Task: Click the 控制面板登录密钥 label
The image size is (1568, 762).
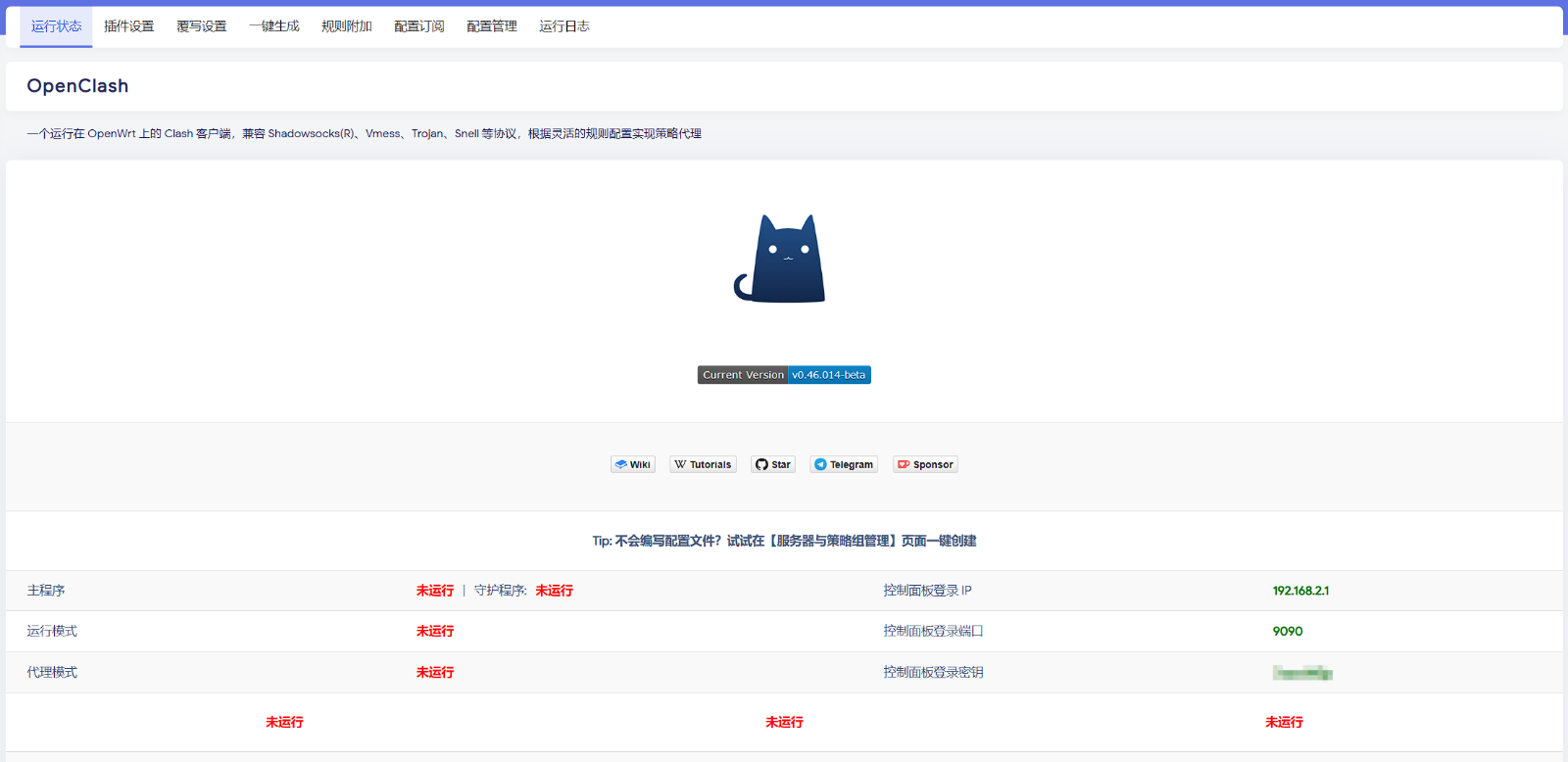Action: [x=933, y=673]
